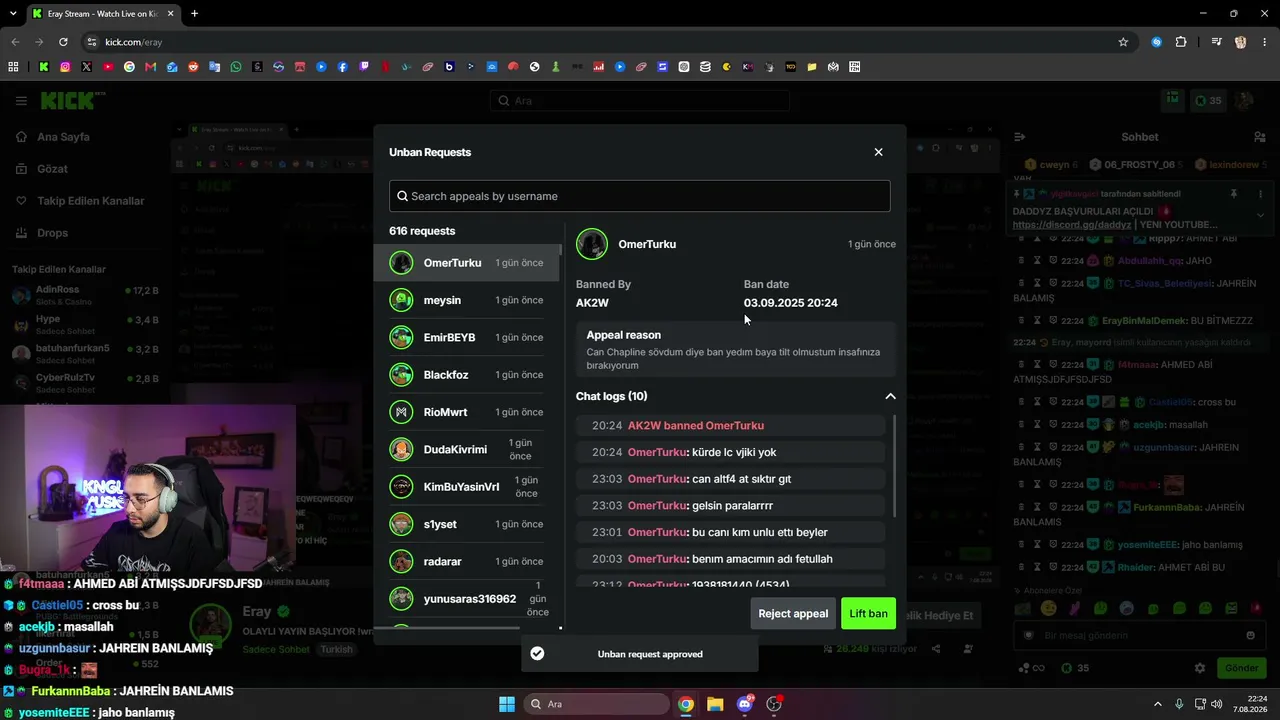Click the Kick search bar

pos(640,100)
